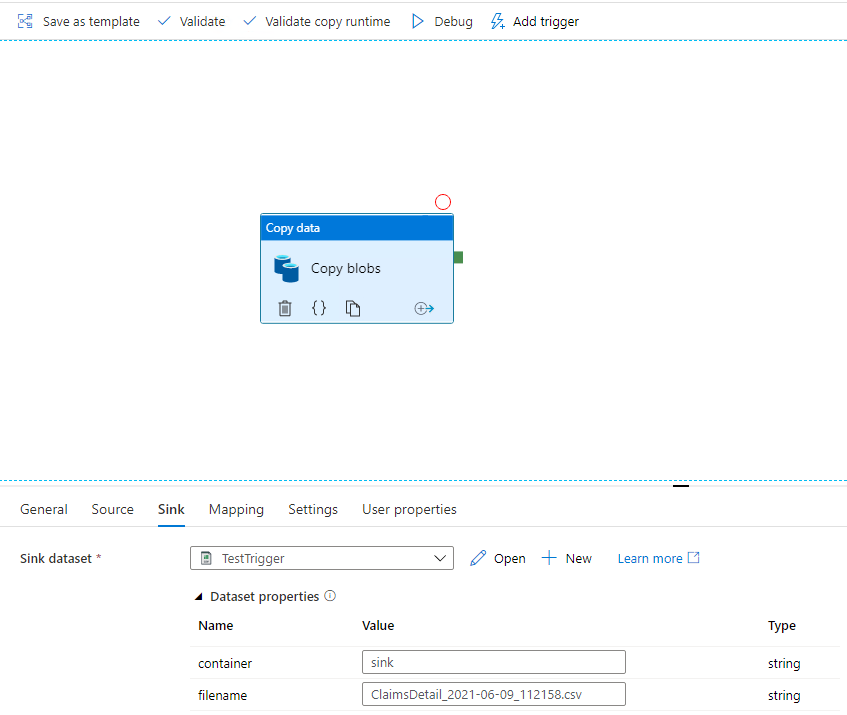Image resolution: width=847 pixels, height=715 pixels.
Task: Select the Copy data activity header
Action: pos(357,227)
